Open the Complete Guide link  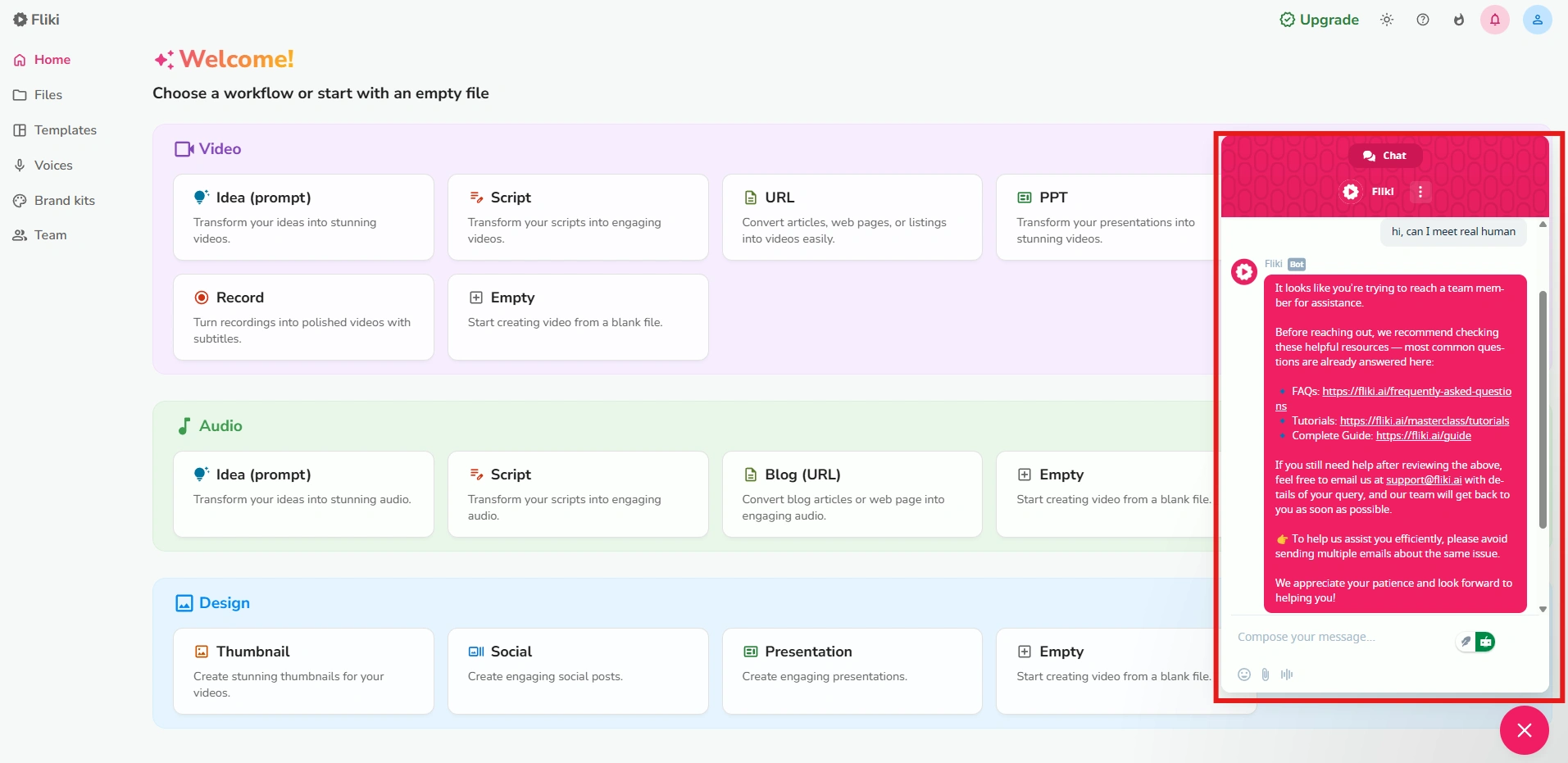1424,436
